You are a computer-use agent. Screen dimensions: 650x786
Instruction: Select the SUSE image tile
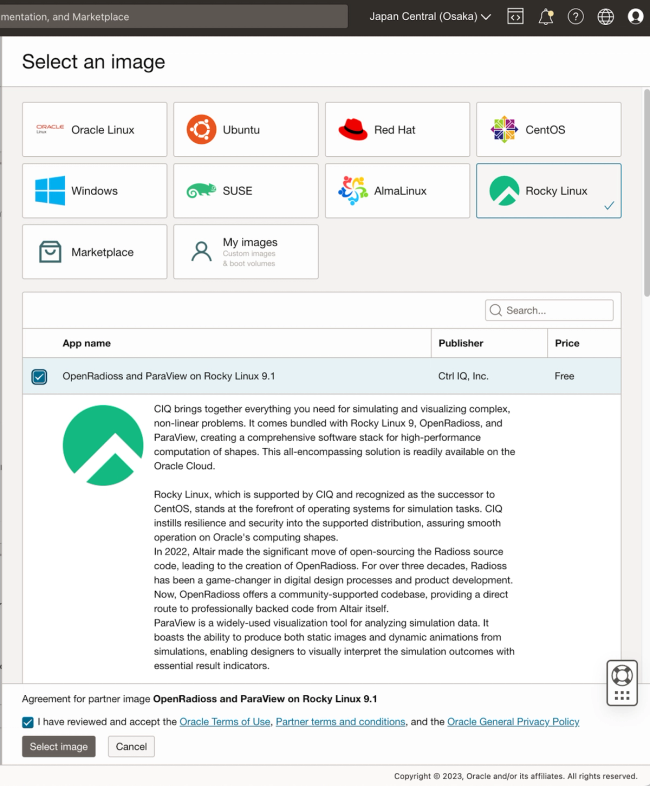(246, 190)
